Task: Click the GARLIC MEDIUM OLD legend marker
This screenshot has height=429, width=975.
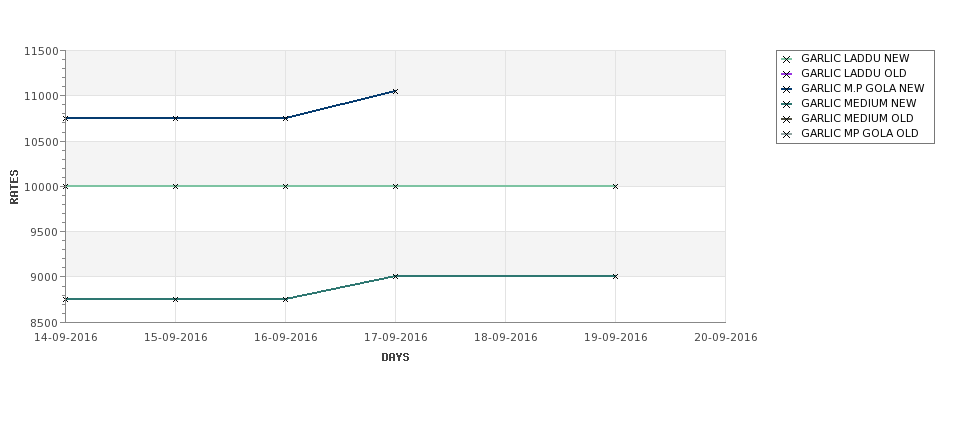Action: click(x=787, y=119)
